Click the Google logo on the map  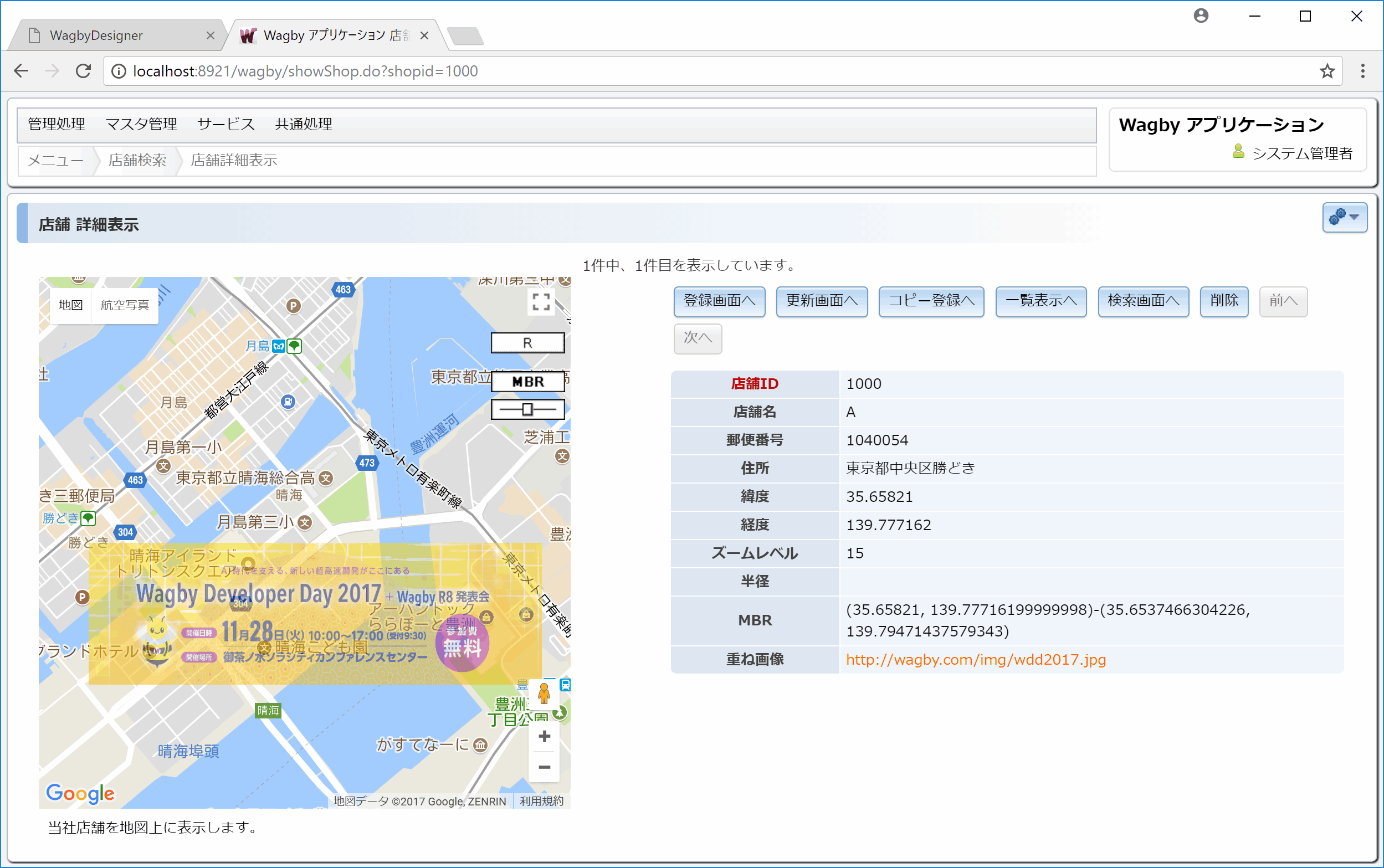coord(80,793)
